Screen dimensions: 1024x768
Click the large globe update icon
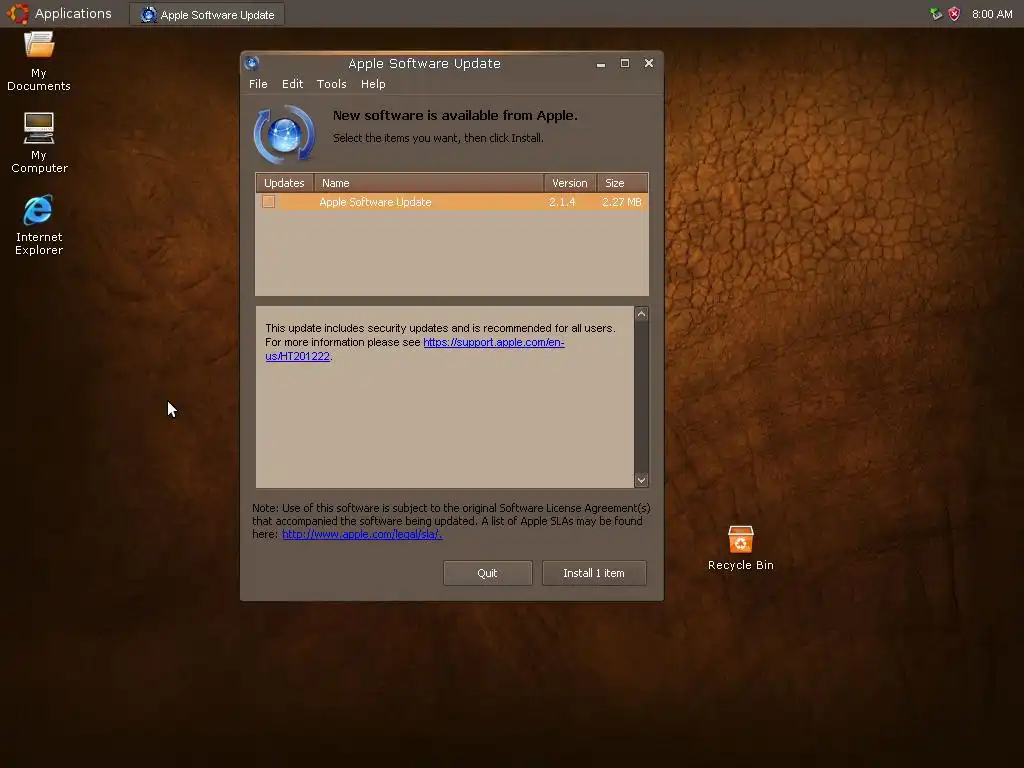pos(284,135)
